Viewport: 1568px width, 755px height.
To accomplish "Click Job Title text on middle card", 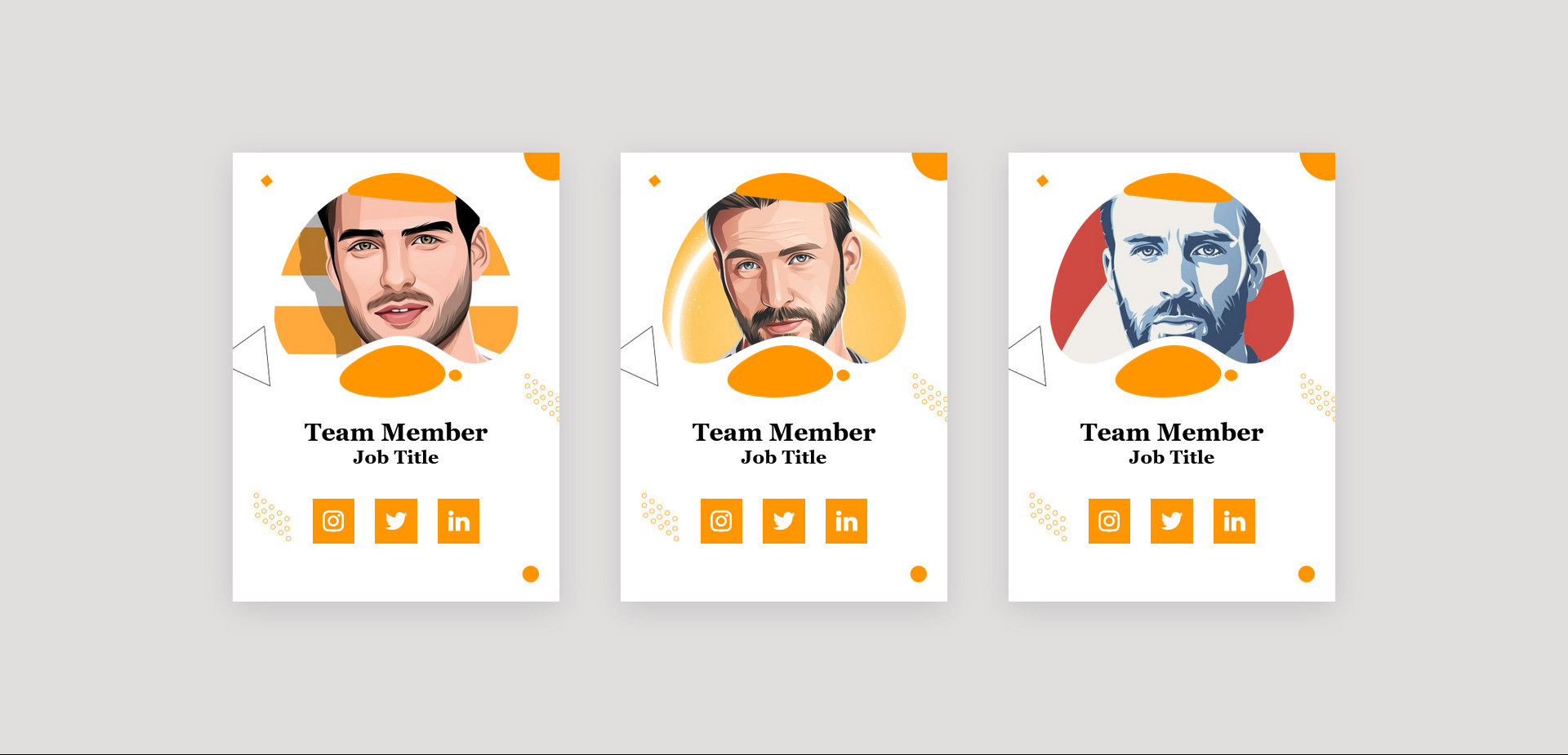I will 784,457.
